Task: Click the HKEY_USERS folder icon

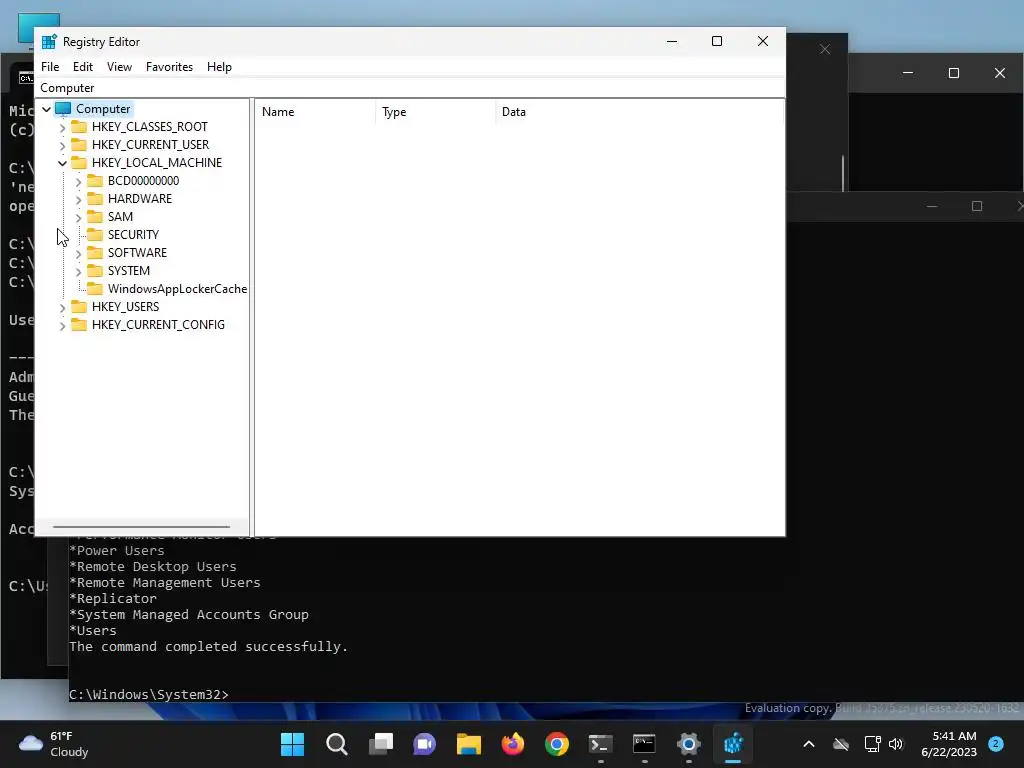Action: click(79, 306)
